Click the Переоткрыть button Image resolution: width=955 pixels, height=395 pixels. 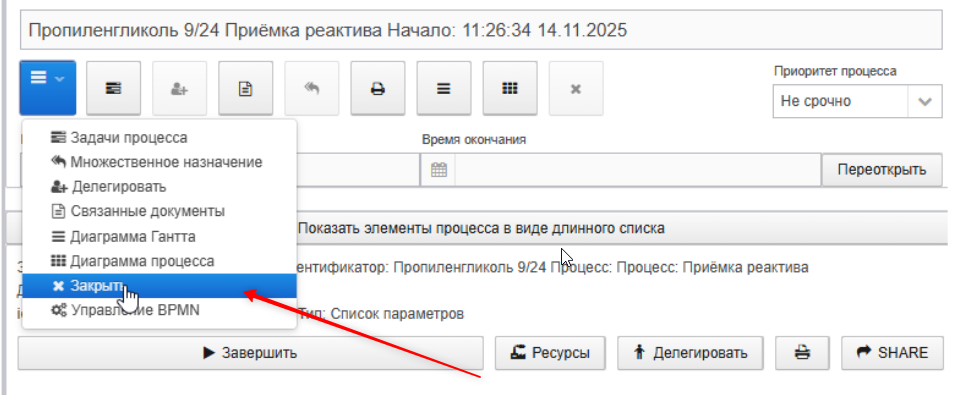pos(882,170)
